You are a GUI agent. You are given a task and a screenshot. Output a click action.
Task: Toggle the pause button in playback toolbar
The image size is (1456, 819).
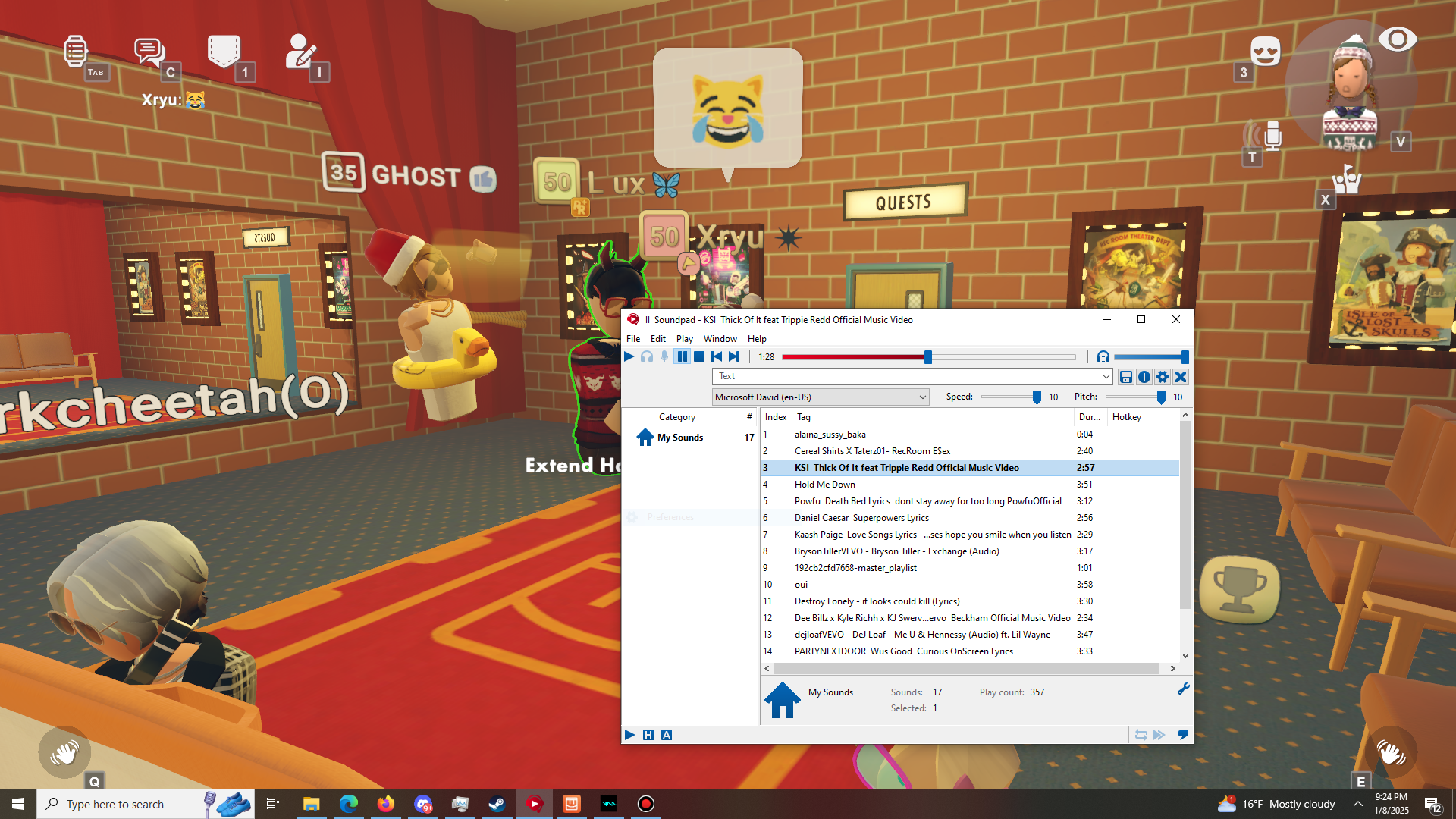682,356
